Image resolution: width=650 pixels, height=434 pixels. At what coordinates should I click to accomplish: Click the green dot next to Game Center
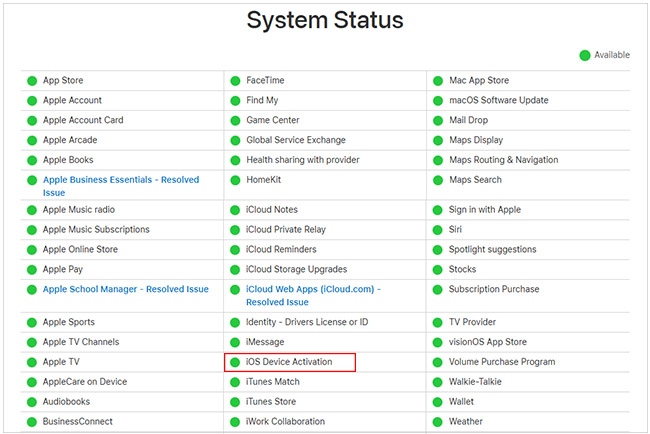(x=235, y=121)
